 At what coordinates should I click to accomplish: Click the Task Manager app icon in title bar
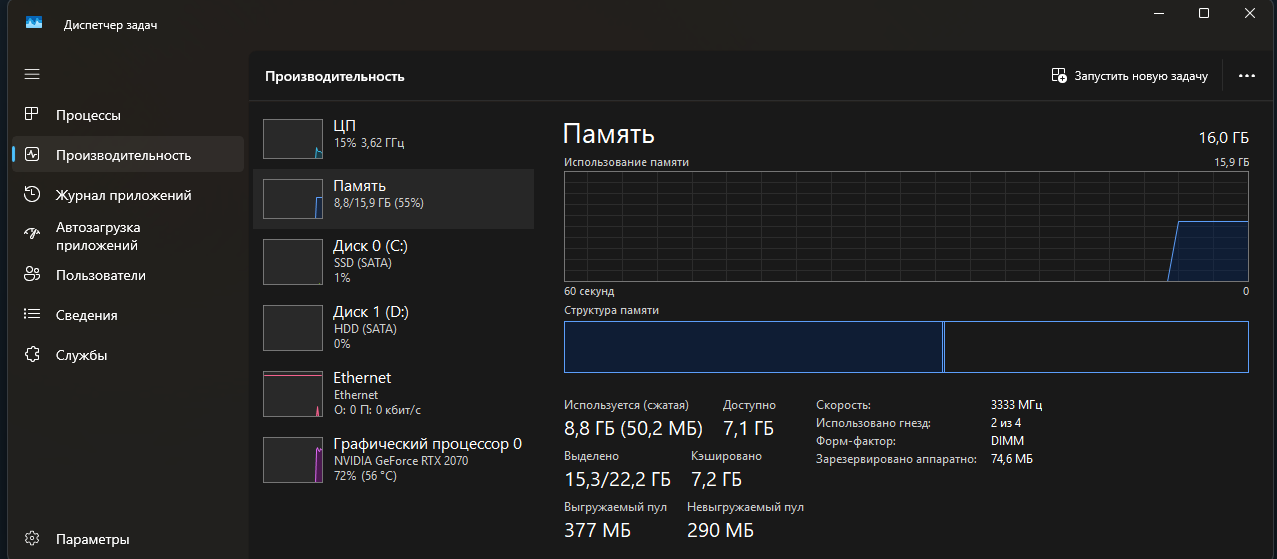point(34,24)
